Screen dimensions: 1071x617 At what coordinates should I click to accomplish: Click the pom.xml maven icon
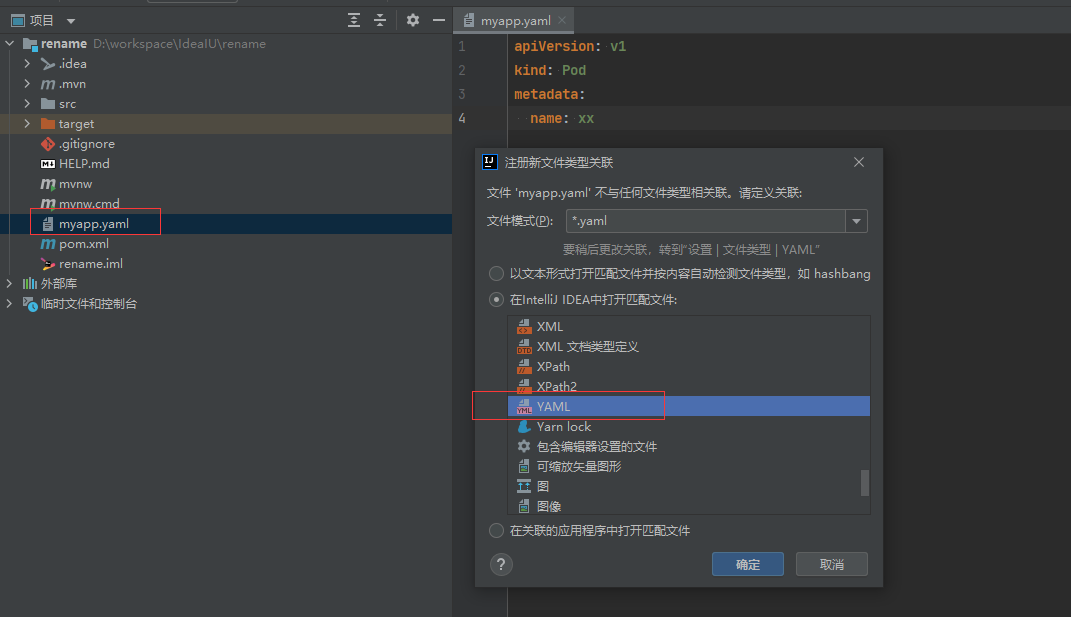pyautogui.click(x=48, y=244)
